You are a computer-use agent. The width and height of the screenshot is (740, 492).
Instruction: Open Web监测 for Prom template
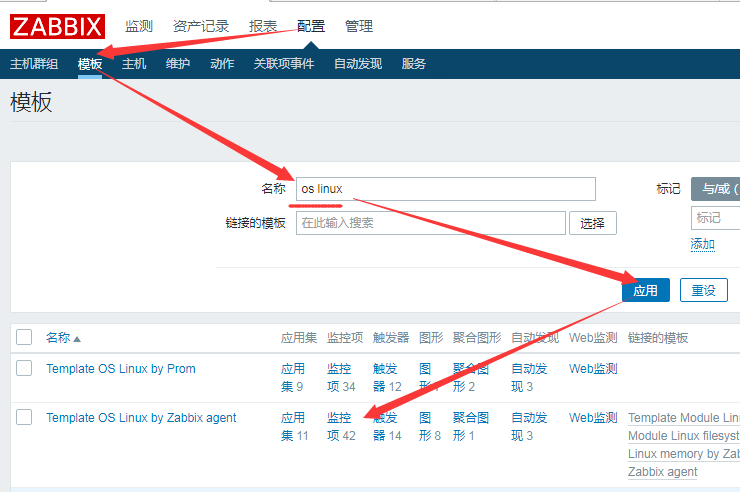pos(593,368)
